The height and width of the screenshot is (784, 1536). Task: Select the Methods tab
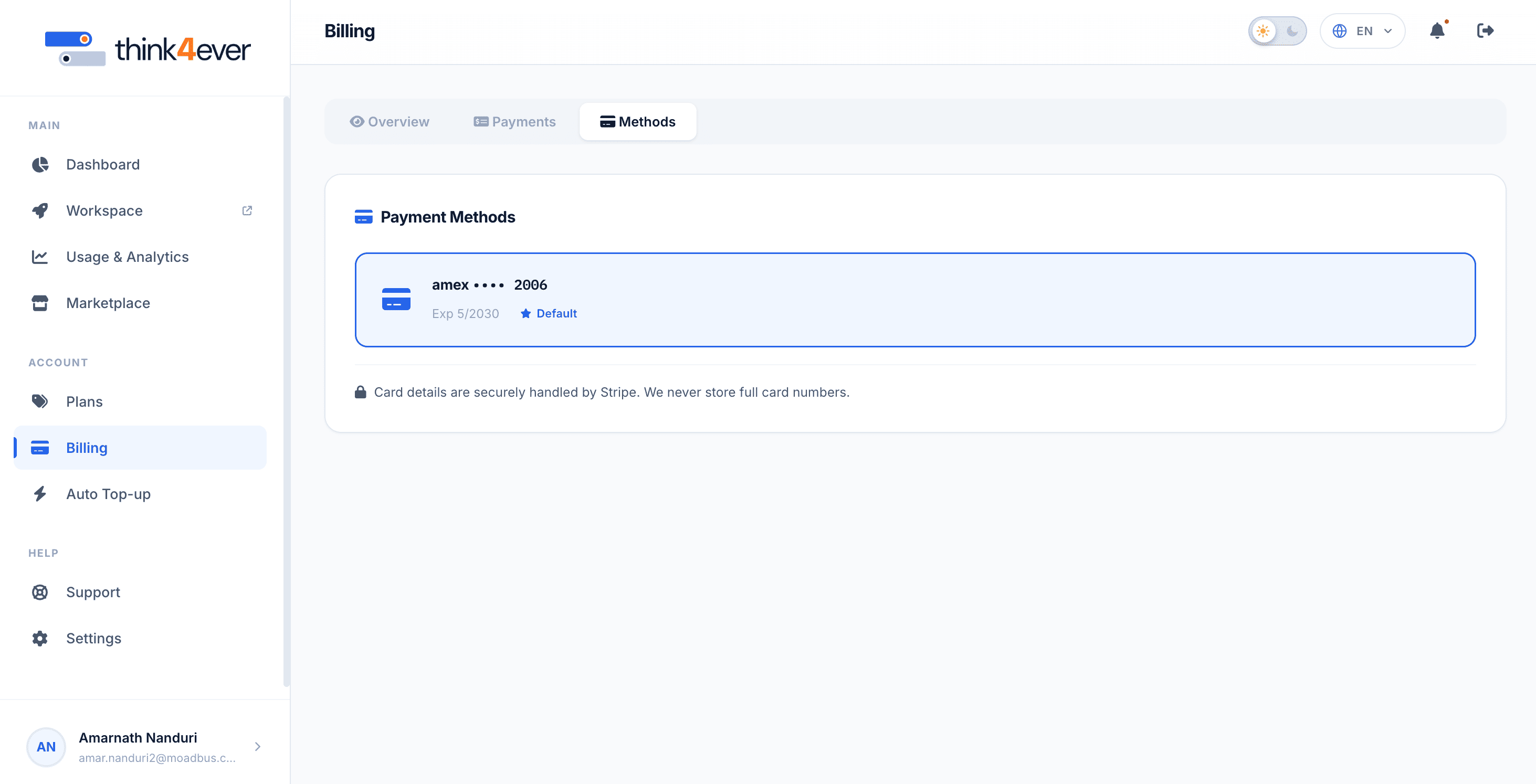point(638,122)
